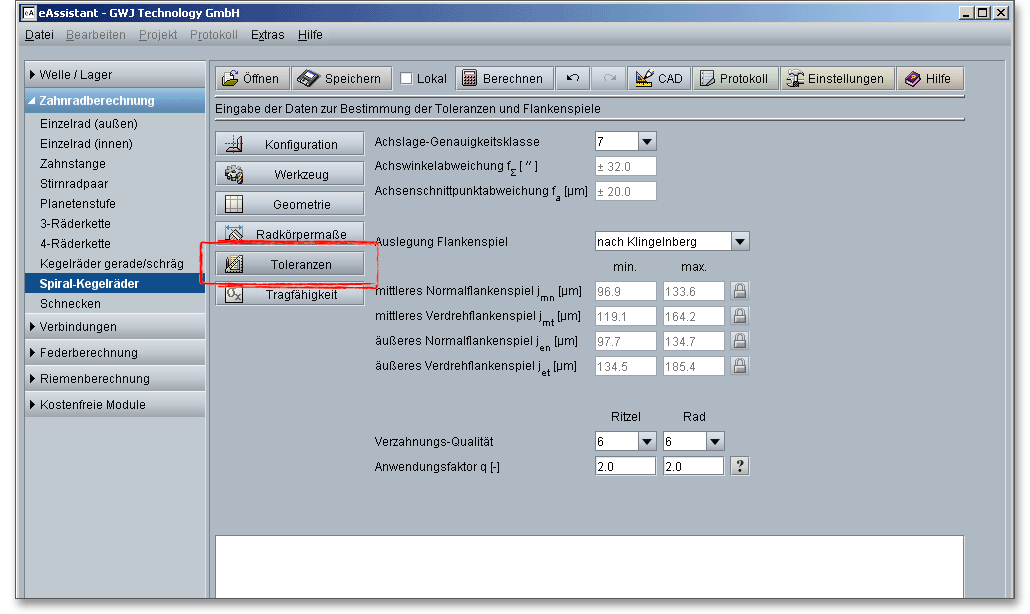Screen dimensions: 1030x614
Task: Click Anwendungsfaktor q Ritzel input field
Action: pyautogui.click(x=625, y=466)
